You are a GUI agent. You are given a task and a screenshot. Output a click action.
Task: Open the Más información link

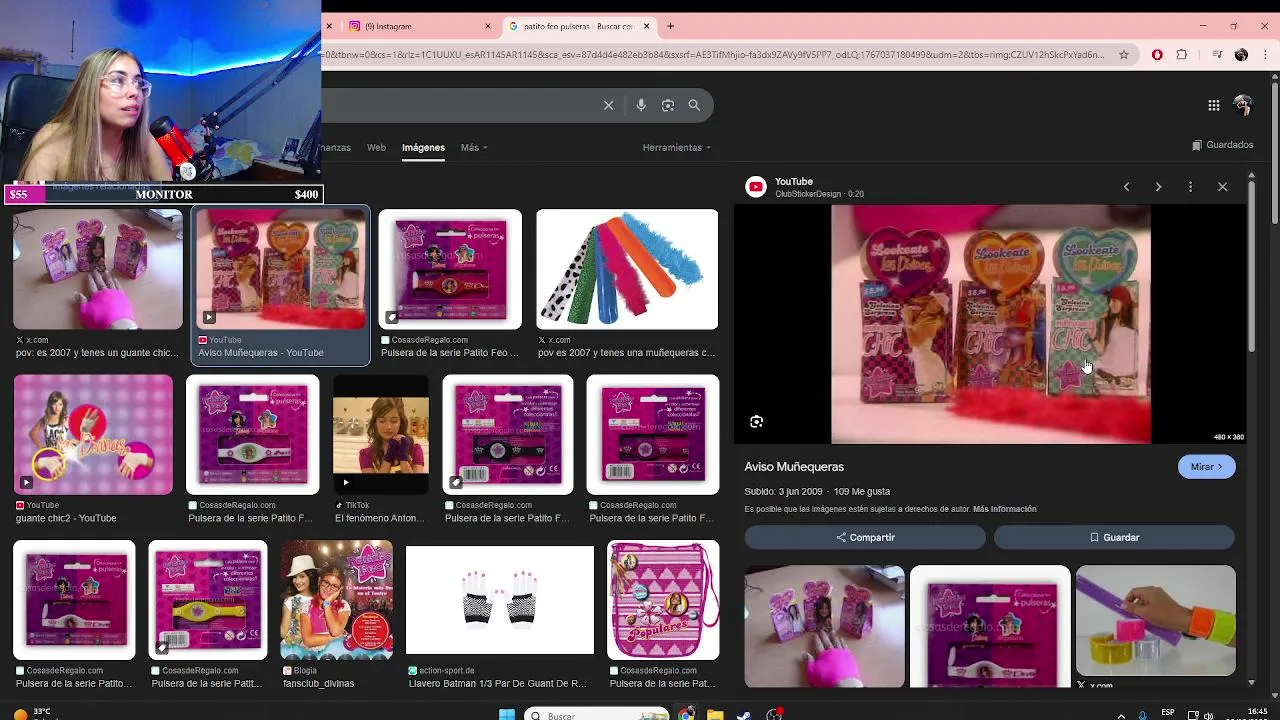[1004, 509]
